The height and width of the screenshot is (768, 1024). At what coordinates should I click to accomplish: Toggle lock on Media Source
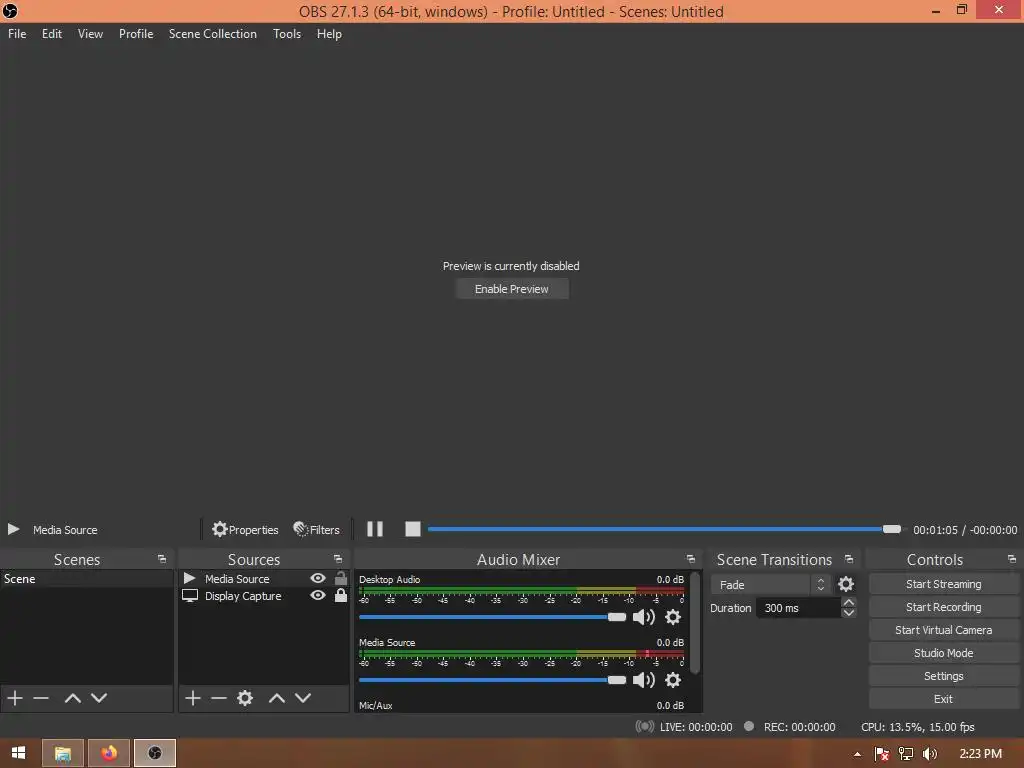pyautogui.click(x=341, y=578)
